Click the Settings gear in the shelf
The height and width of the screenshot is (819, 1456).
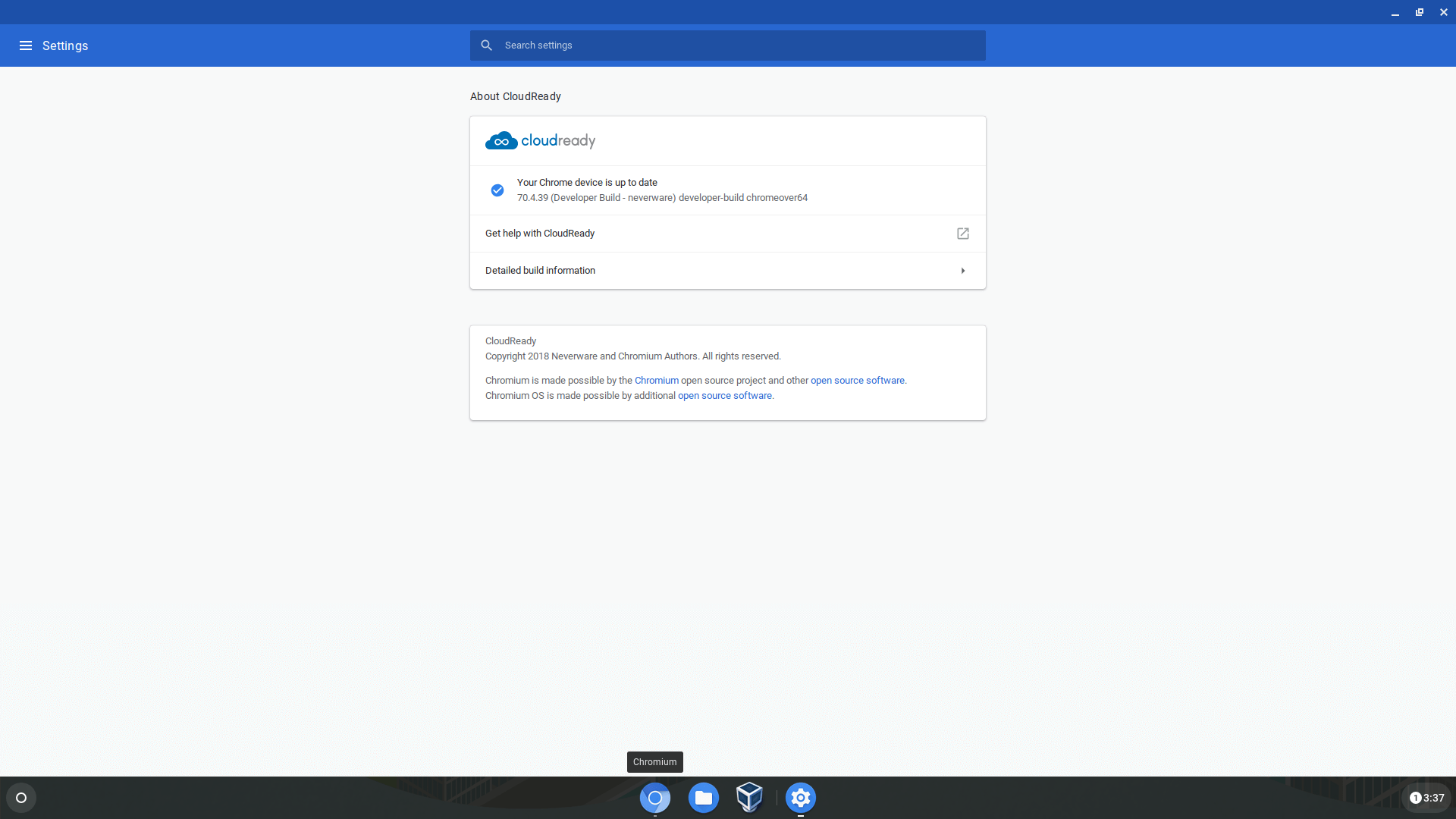coord(801,798)
